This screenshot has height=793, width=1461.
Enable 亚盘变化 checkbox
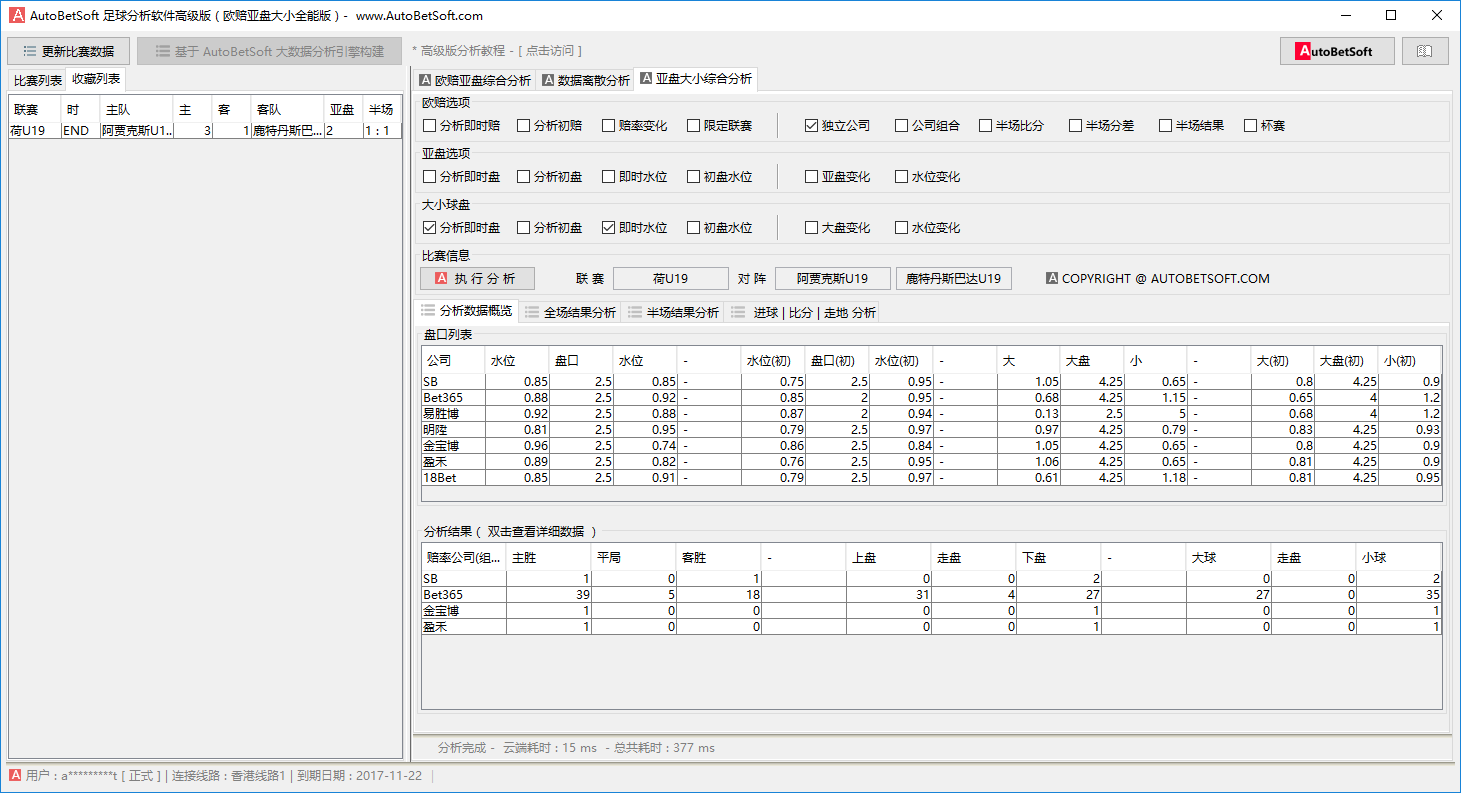(x=837, y=177)
